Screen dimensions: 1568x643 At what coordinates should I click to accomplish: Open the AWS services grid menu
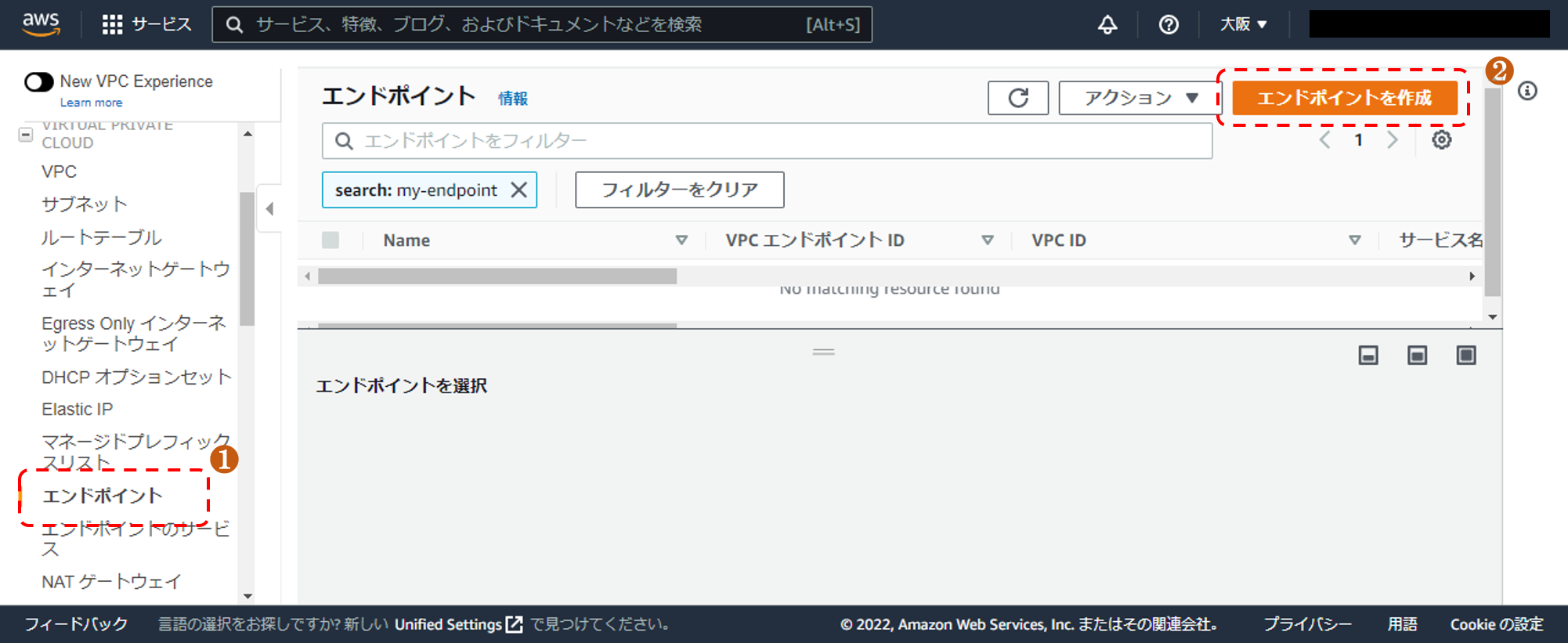point(112,25)
